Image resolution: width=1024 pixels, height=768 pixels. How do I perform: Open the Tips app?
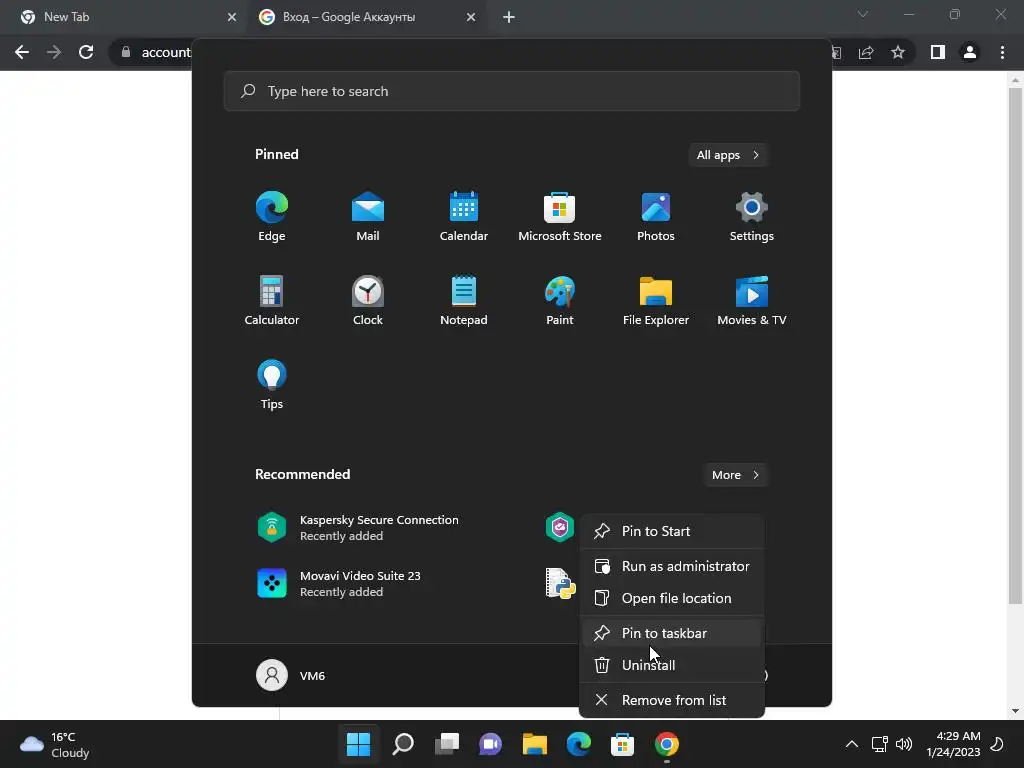click(272, 385)
